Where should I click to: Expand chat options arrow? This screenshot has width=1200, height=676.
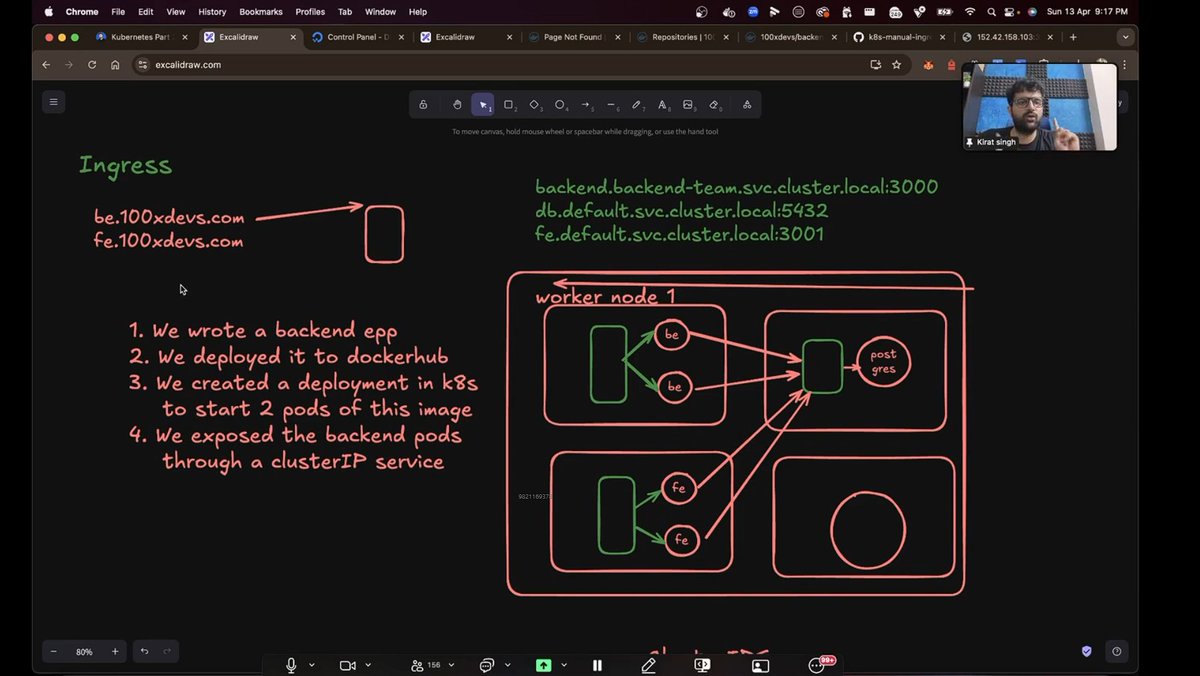507,665
